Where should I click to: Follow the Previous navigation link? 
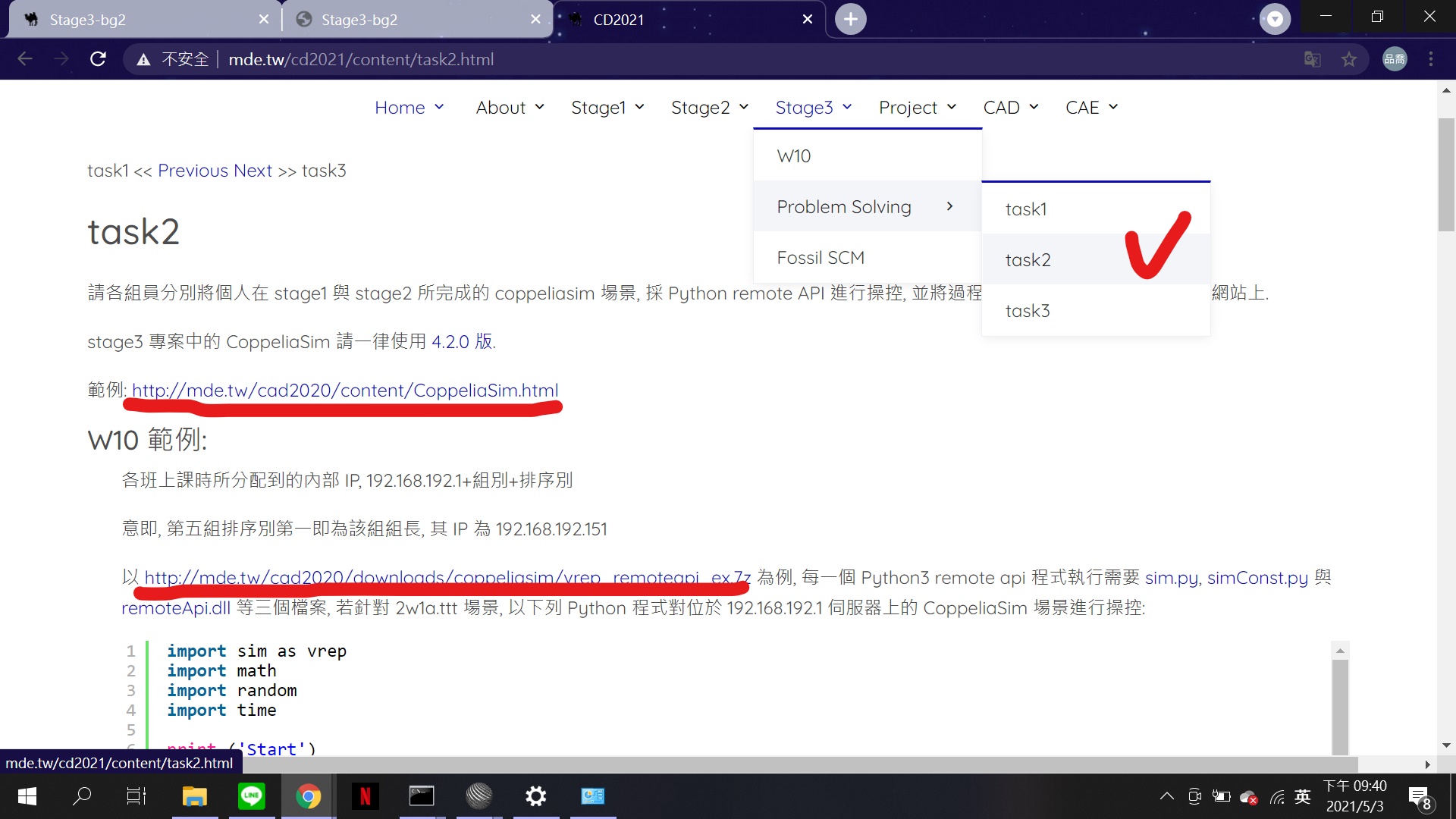click(x=193, y=171)
